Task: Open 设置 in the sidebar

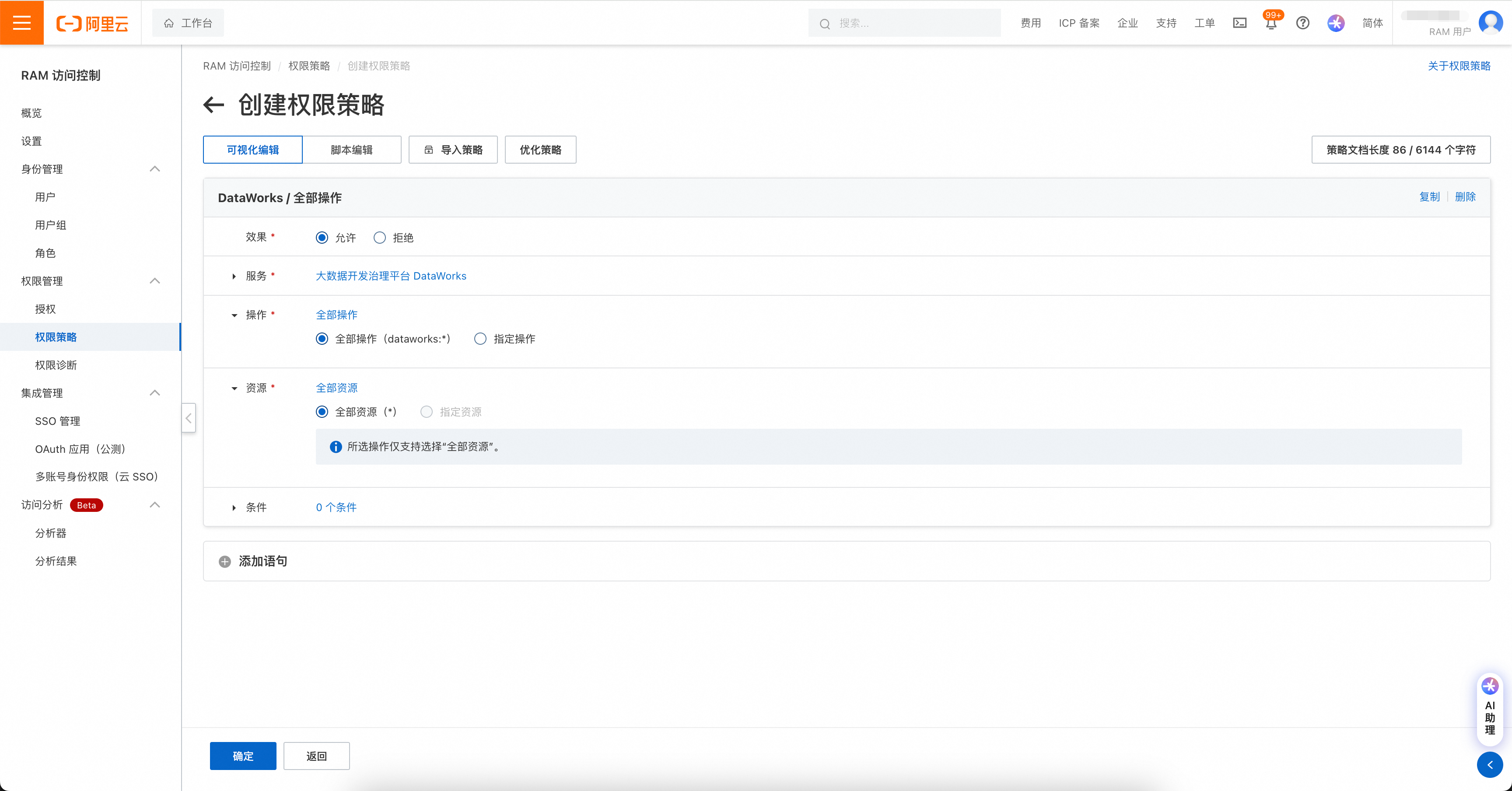Action: pos(31,141)
